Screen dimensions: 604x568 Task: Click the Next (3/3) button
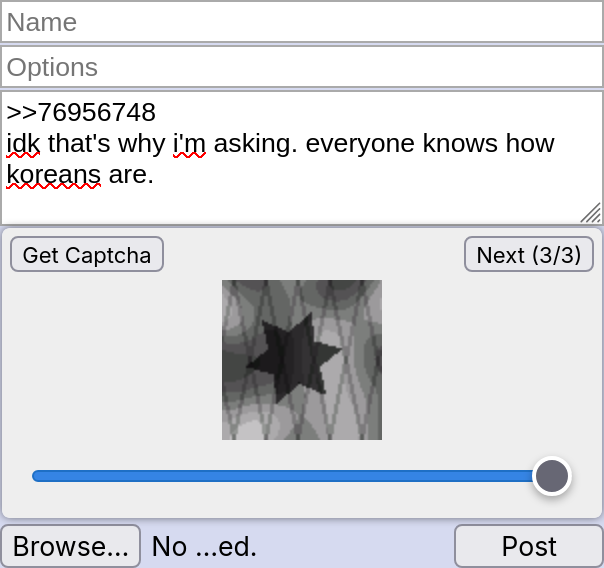528,254
